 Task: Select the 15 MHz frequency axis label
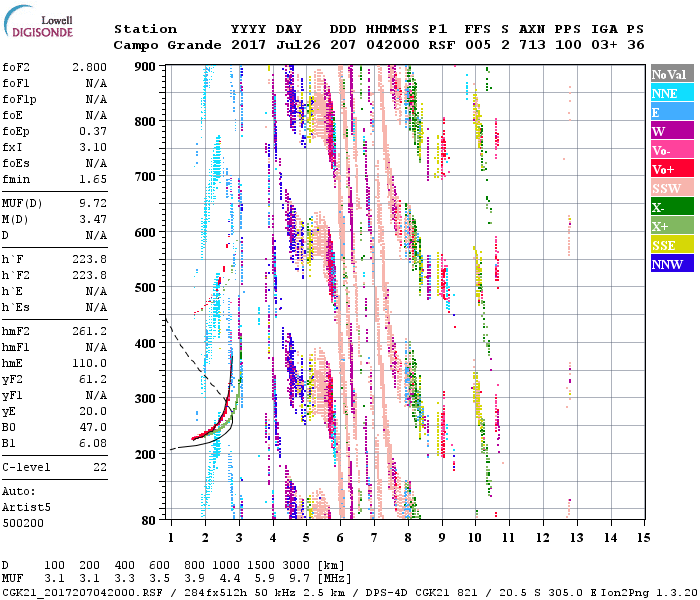point(643,537)
